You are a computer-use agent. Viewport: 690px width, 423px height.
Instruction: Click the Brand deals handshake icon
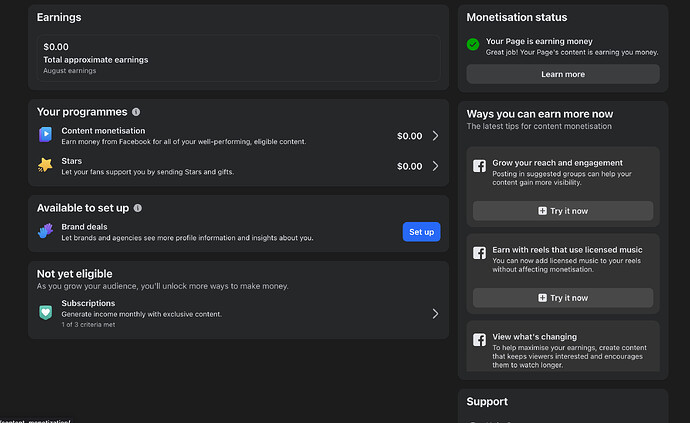[45, 231]
